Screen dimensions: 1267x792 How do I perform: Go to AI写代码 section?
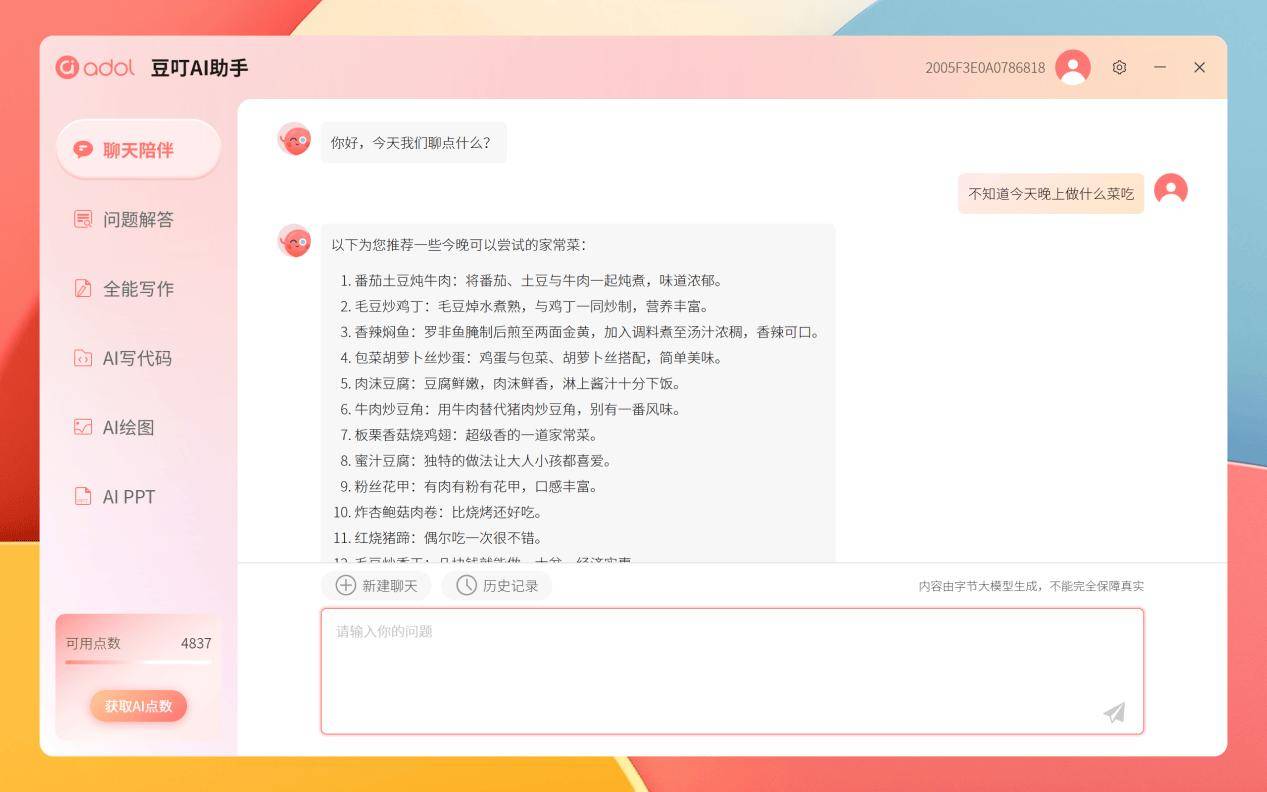click(138, 358)
